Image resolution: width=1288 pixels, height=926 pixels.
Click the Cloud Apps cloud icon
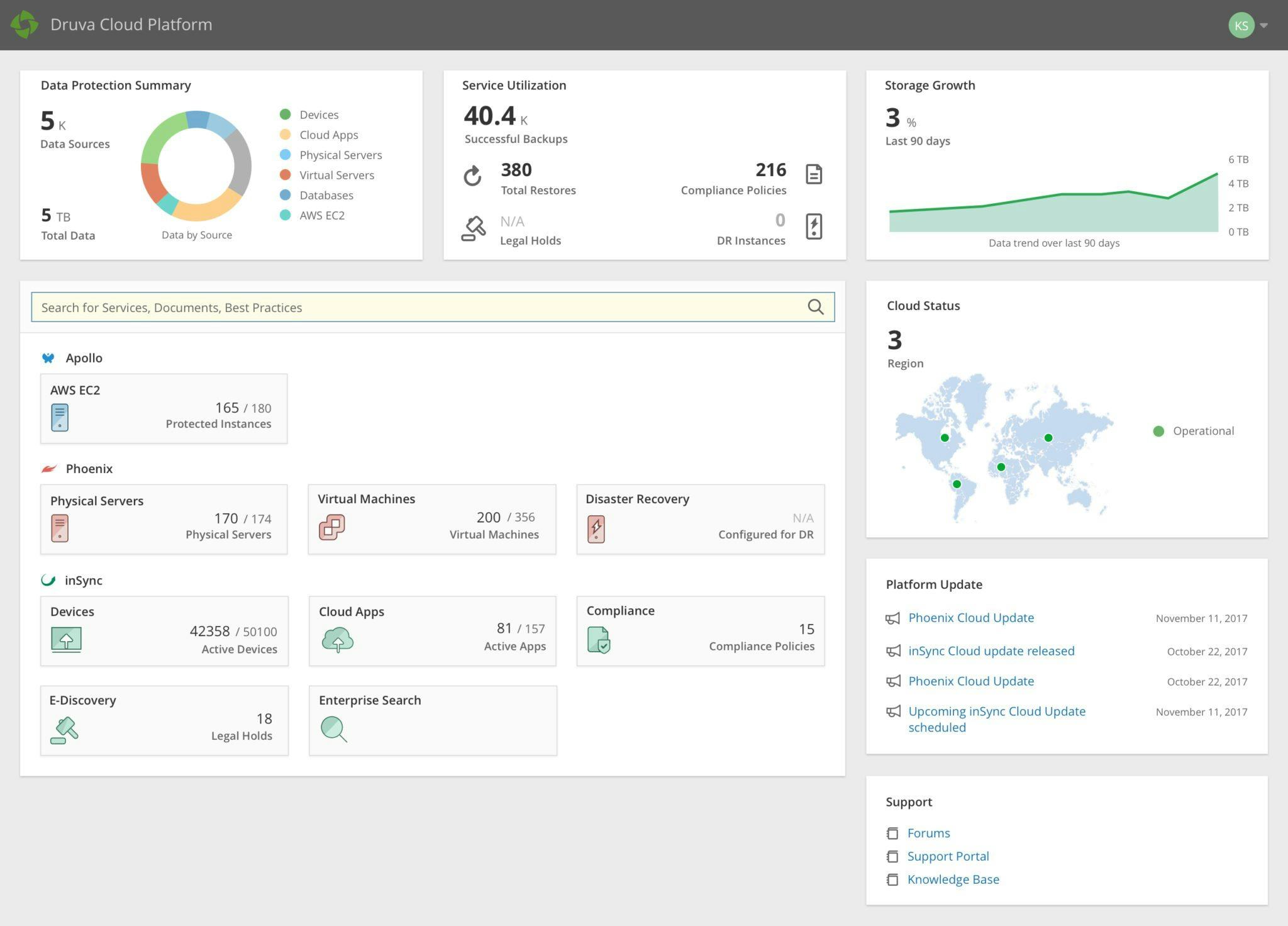click(338, 639)
